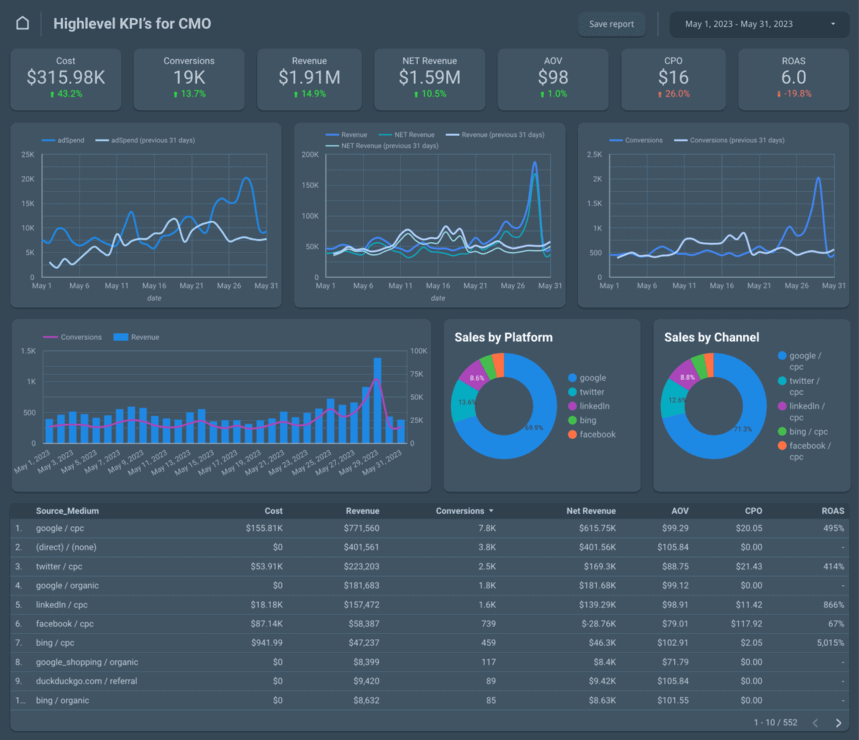Image resolution: width=859 pixels, height=740 pixels.
Task: Sort table by Cost column header
Action: tap(273, 510)
